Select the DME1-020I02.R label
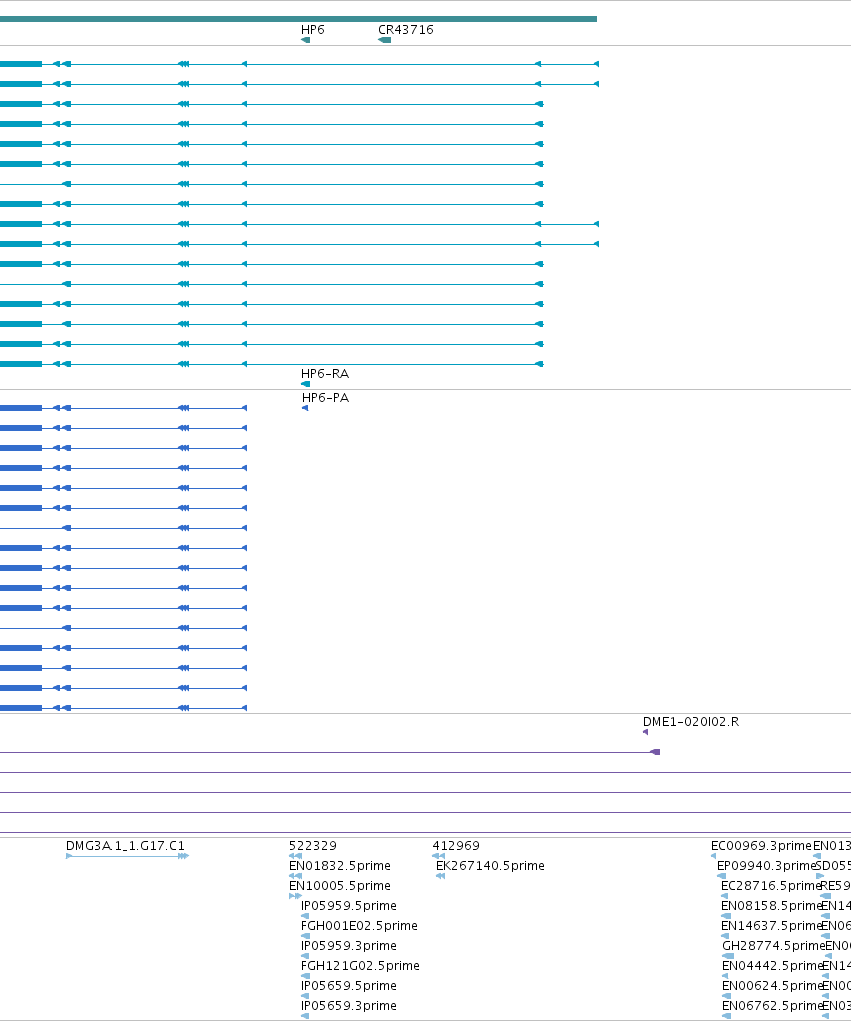Screen dimensions: 851x1021 point(691,721)
